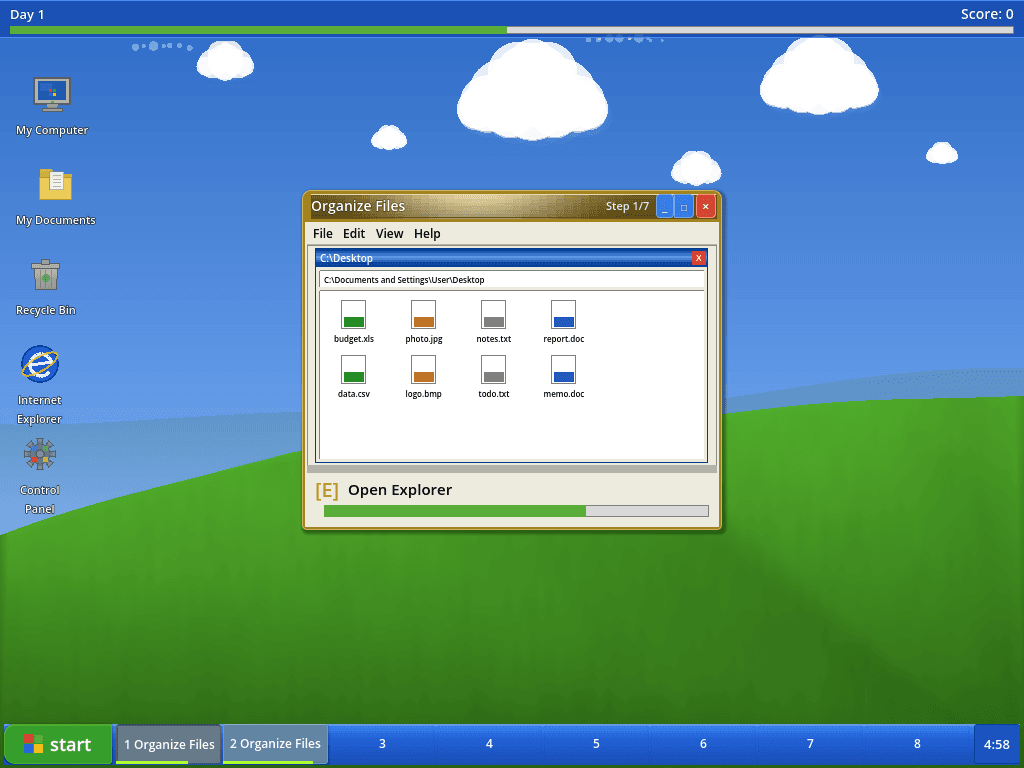Select taskbar slot 8

pyautogui.click(x=918, y=744)
